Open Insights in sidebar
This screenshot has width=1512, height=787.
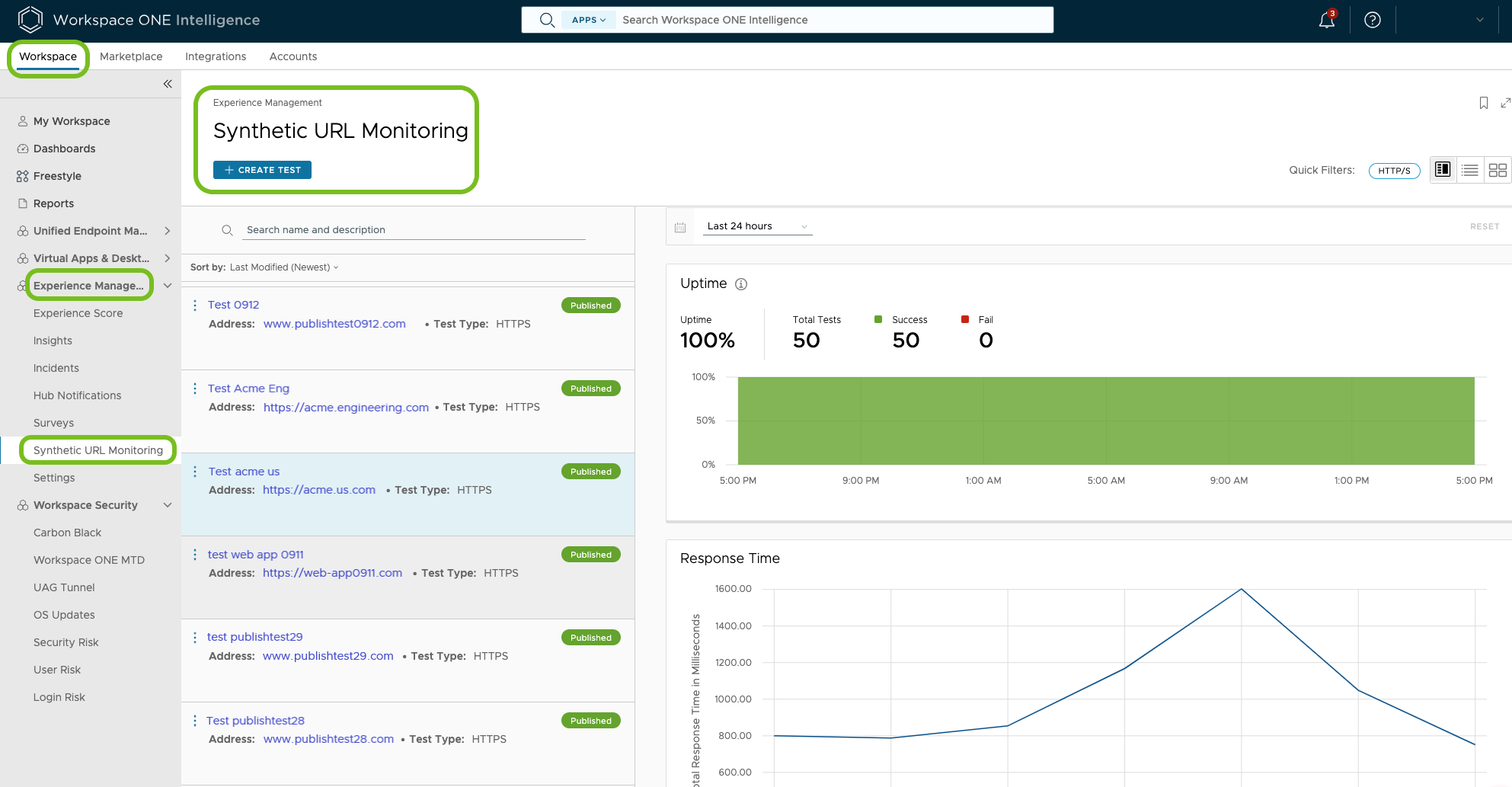53,341
